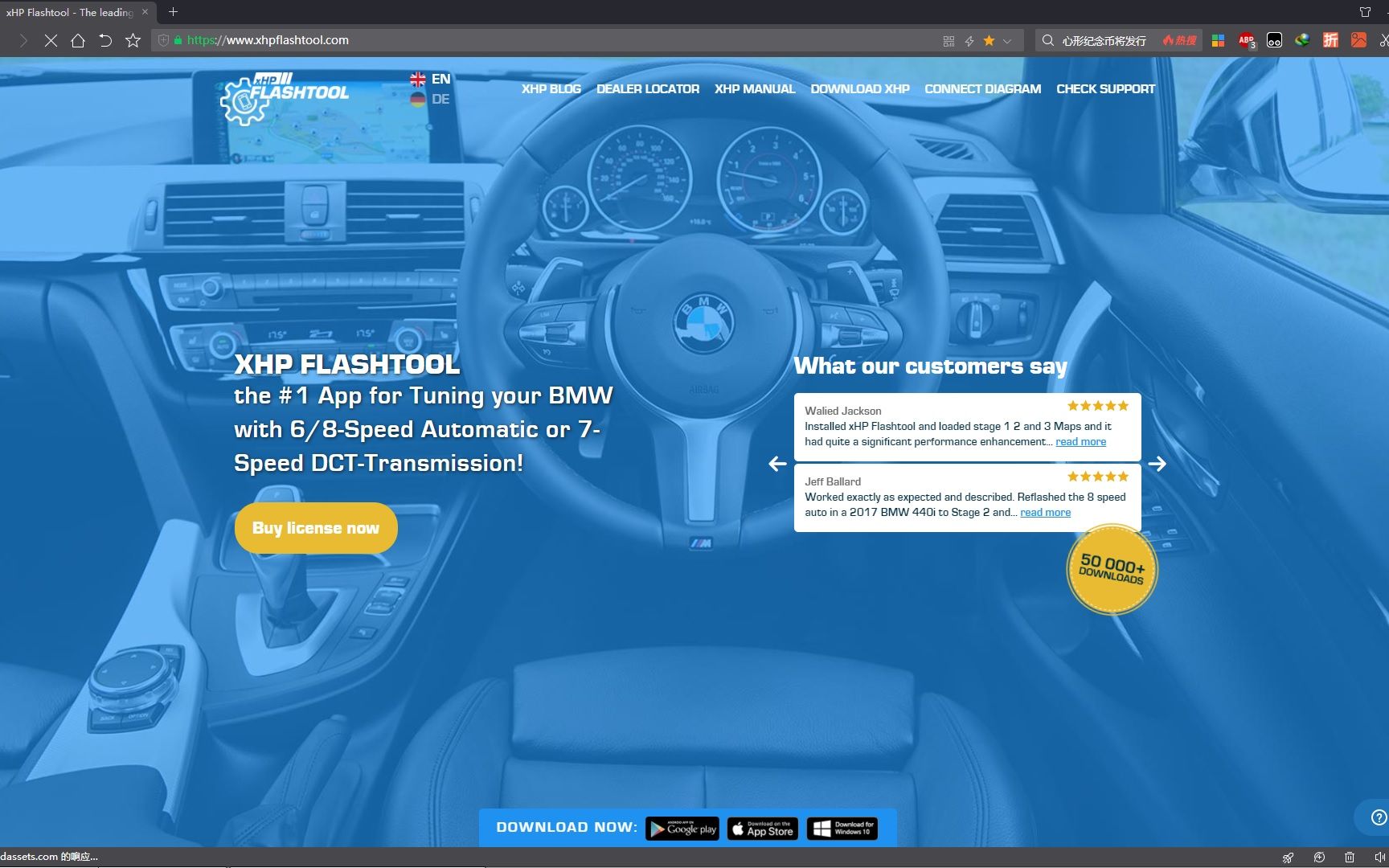The width and height of the screenshot is (1389, 868).
Task: Click the 50 000+ downloads badge
Action: pyautogui.click(x=1112, y=570)
